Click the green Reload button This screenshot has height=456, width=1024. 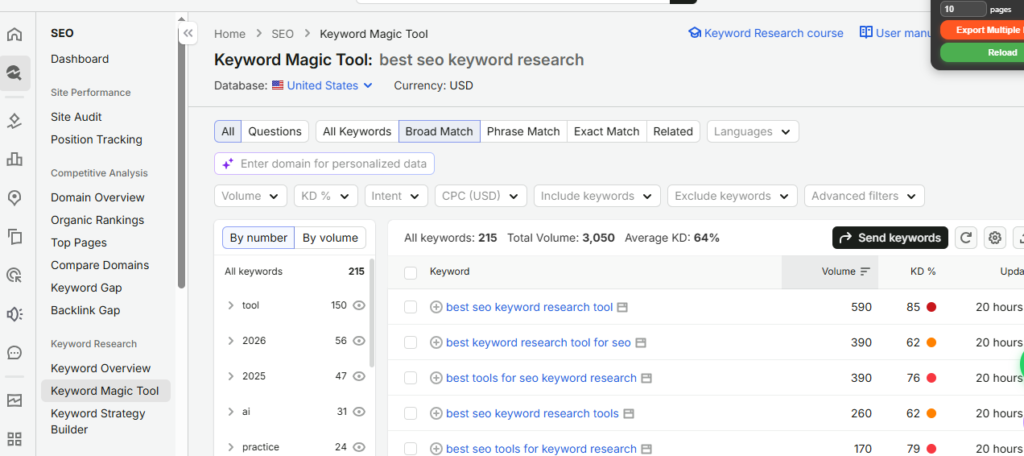[982, 52]
